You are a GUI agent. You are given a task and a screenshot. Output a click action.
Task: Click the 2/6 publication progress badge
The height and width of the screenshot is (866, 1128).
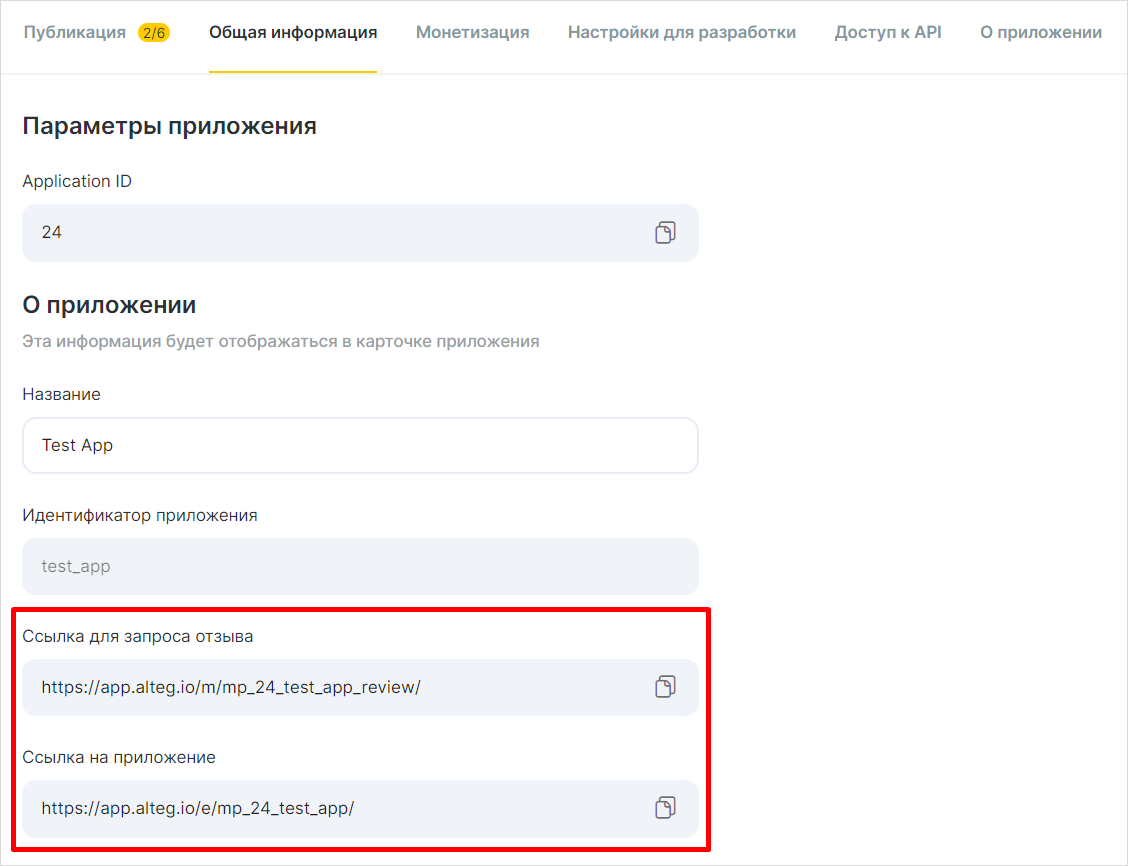[x=153, y=33]
